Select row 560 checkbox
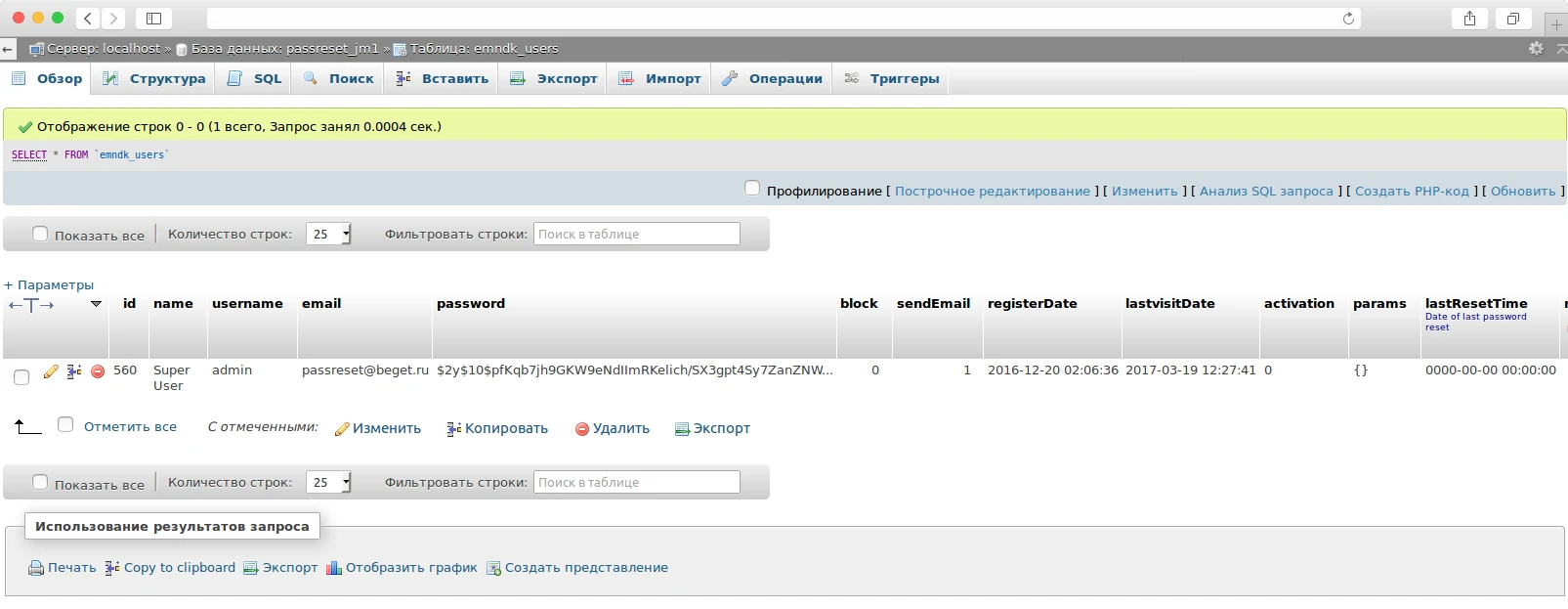The image size is (1568, 609). (x=21, y=377)
